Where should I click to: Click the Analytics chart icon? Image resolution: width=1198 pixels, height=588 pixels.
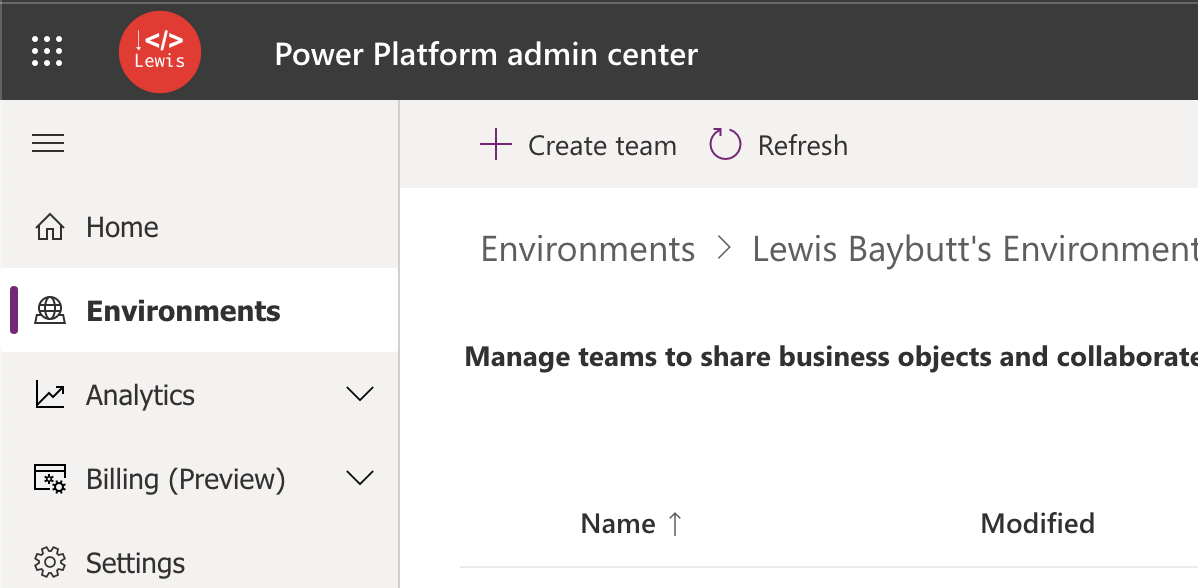click(50, 395)
